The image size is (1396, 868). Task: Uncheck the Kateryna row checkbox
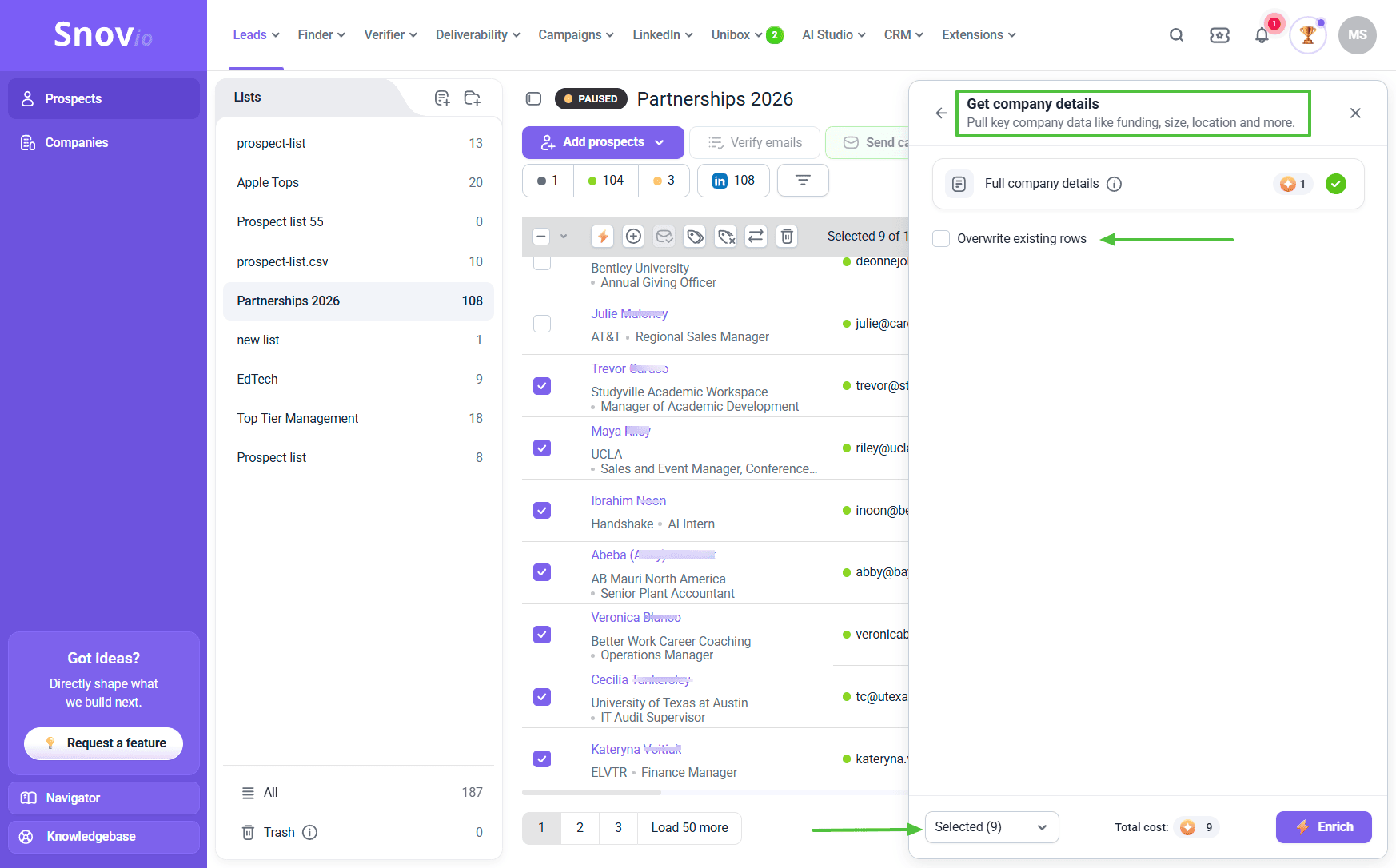(542, 759)
